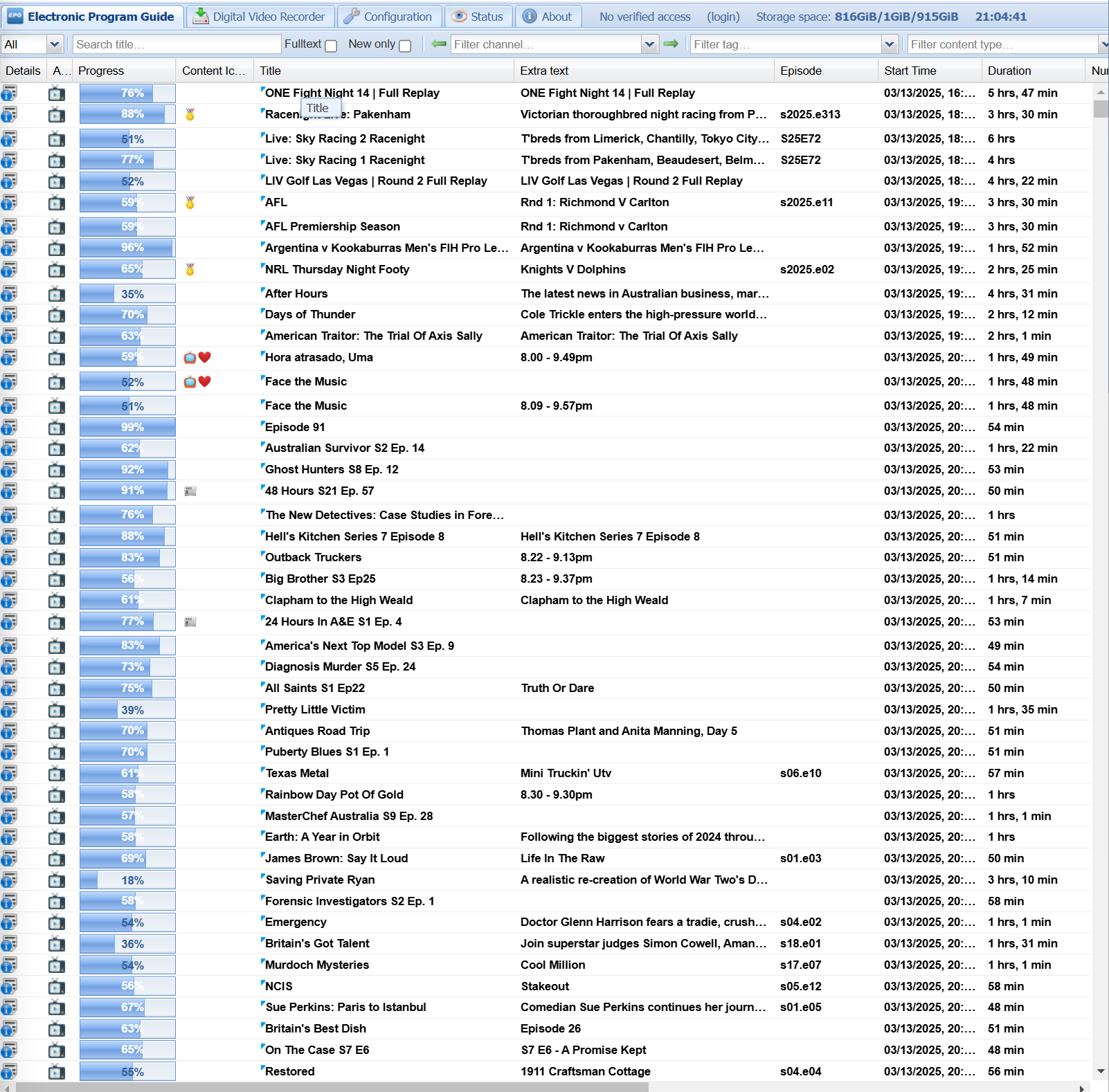Expand the Filter tag dropdown arrow

pos(890,44)
